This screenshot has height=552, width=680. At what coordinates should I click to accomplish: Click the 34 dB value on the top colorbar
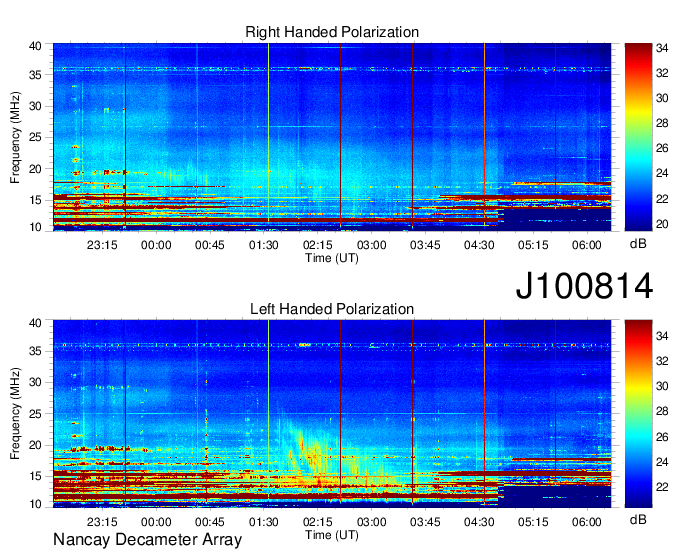662,48
